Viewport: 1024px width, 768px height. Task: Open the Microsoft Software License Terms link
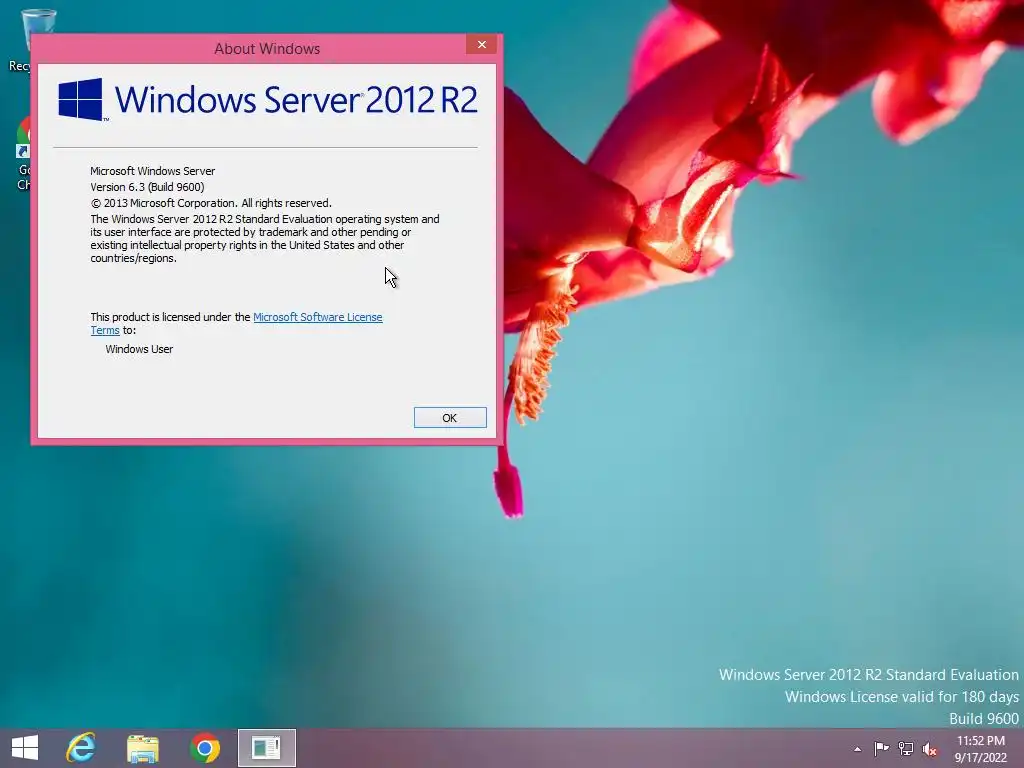point(317,317)
